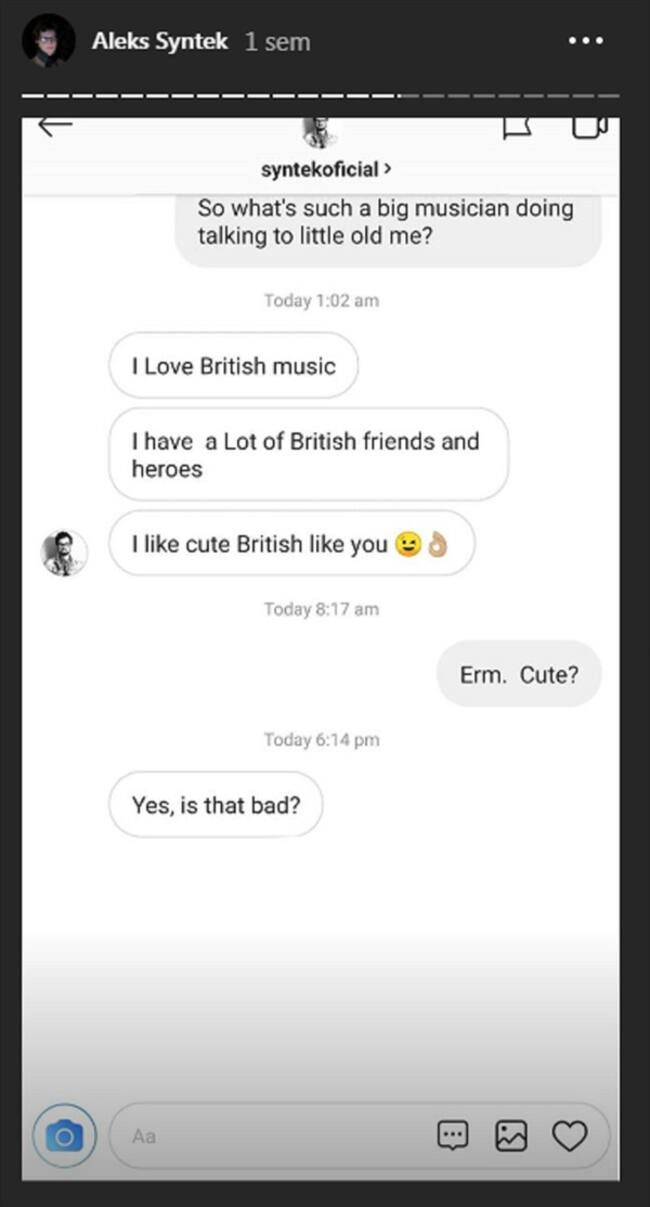Open the photo gallery icon
This screenshot has height=1207, width=650.
[x=511, y=1135]
